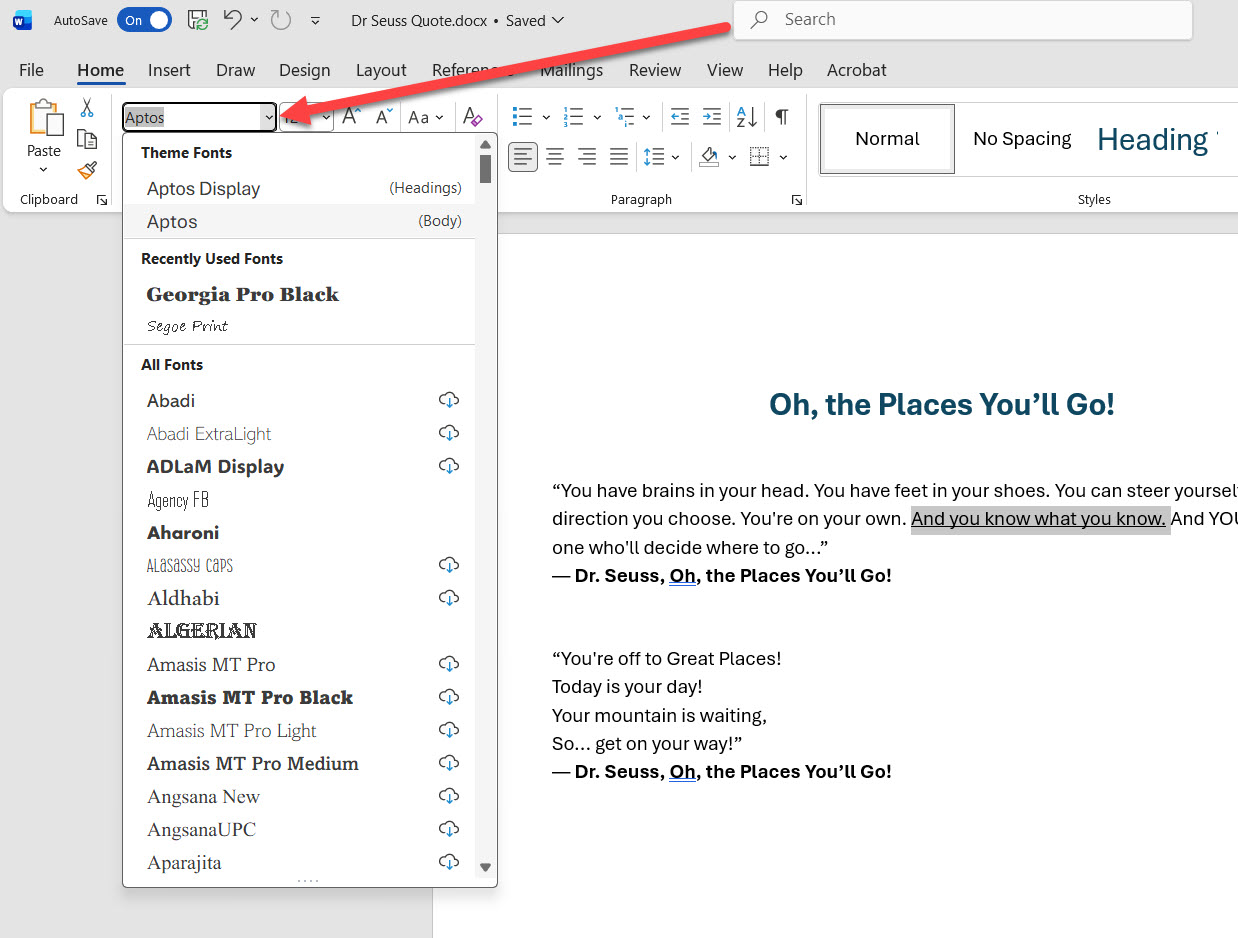The width and height of the screenshot is (1238, 938).
Task: Open the Bullets library dropdown arrow
Action: pyautogui.click(x=546, y=117)
